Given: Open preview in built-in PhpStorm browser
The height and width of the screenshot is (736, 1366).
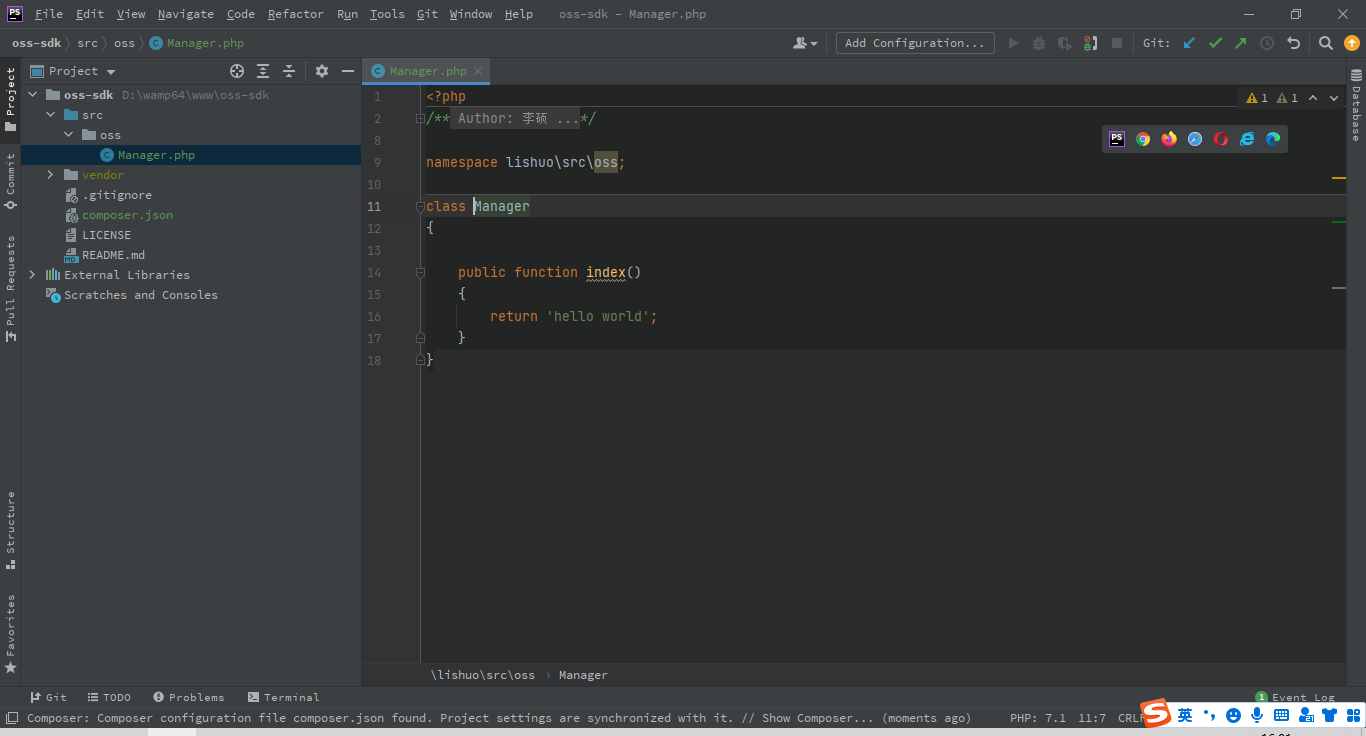Looking at the screenshot, I should [1117, 139].
